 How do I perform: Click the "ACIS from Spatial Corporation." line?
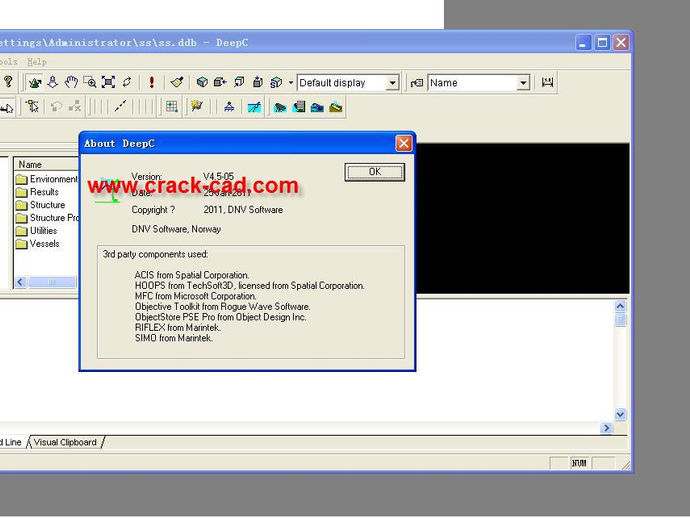point(192,275)
